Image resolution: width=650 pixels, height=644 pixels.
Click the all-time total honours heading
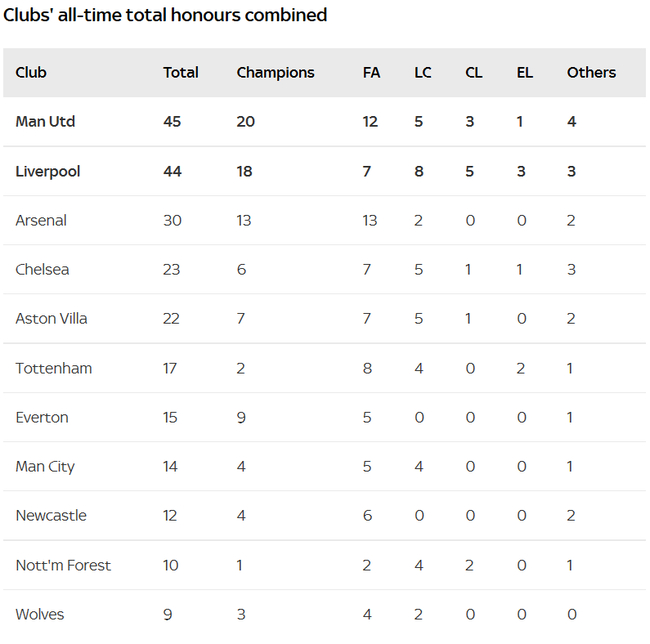pyautogui.click(x=165, y=16)
